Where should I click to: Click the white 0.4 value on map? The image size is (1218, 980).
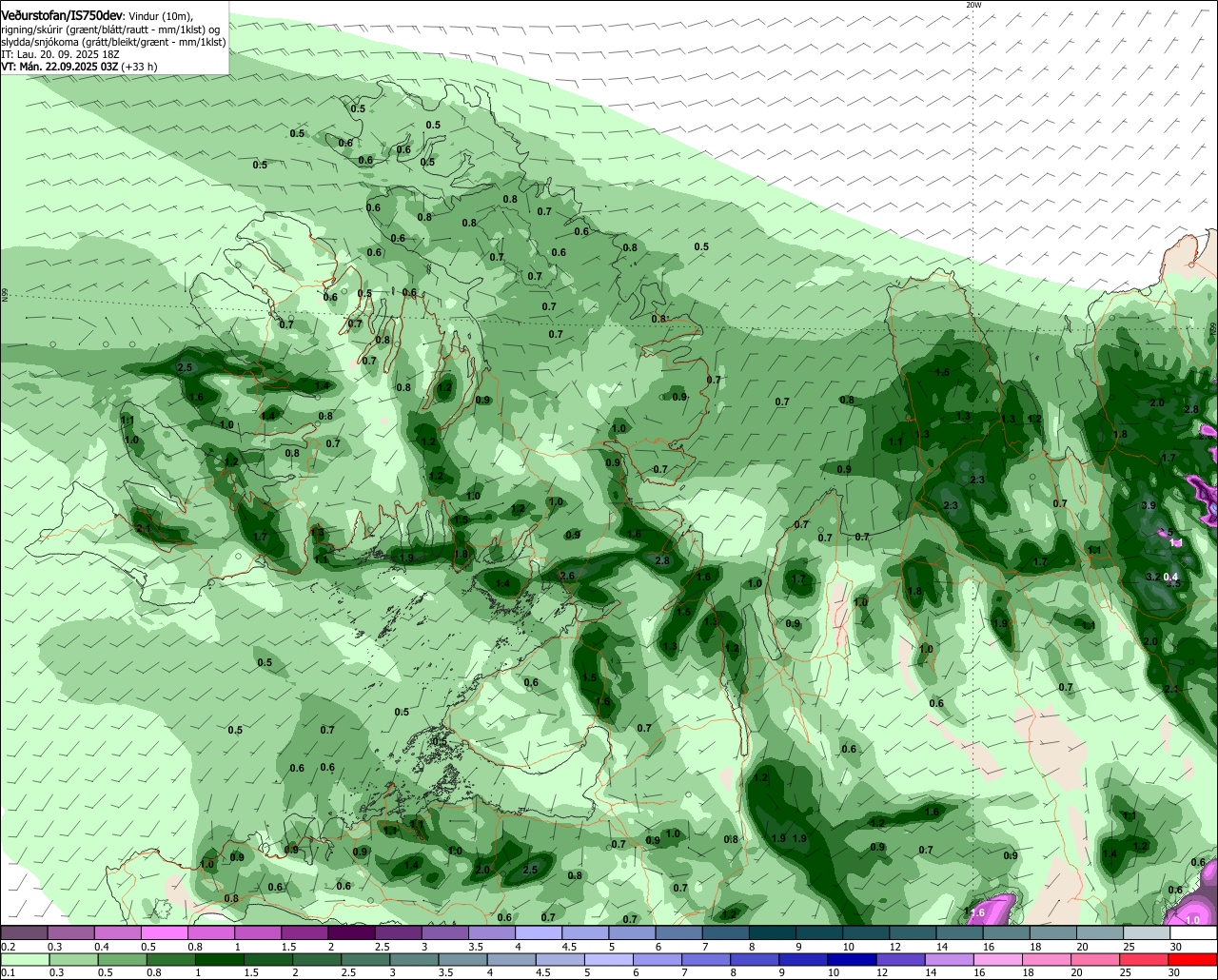click(x=1171, y=577)
